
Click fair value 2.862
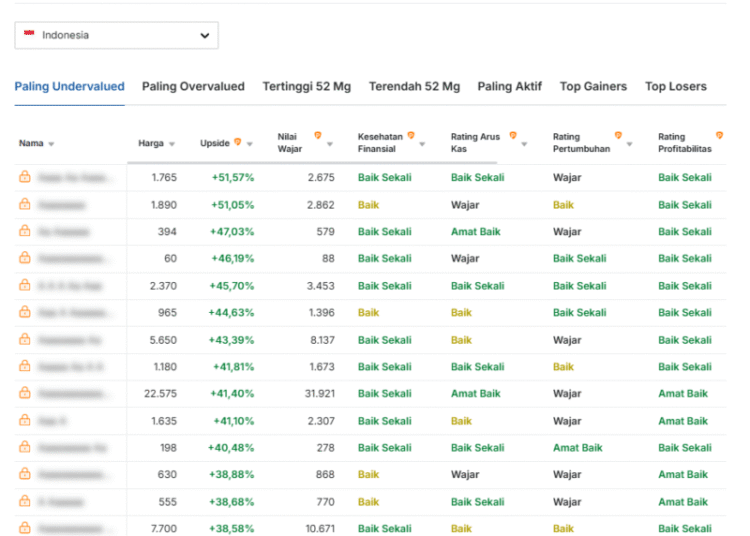tap(321, 205)
